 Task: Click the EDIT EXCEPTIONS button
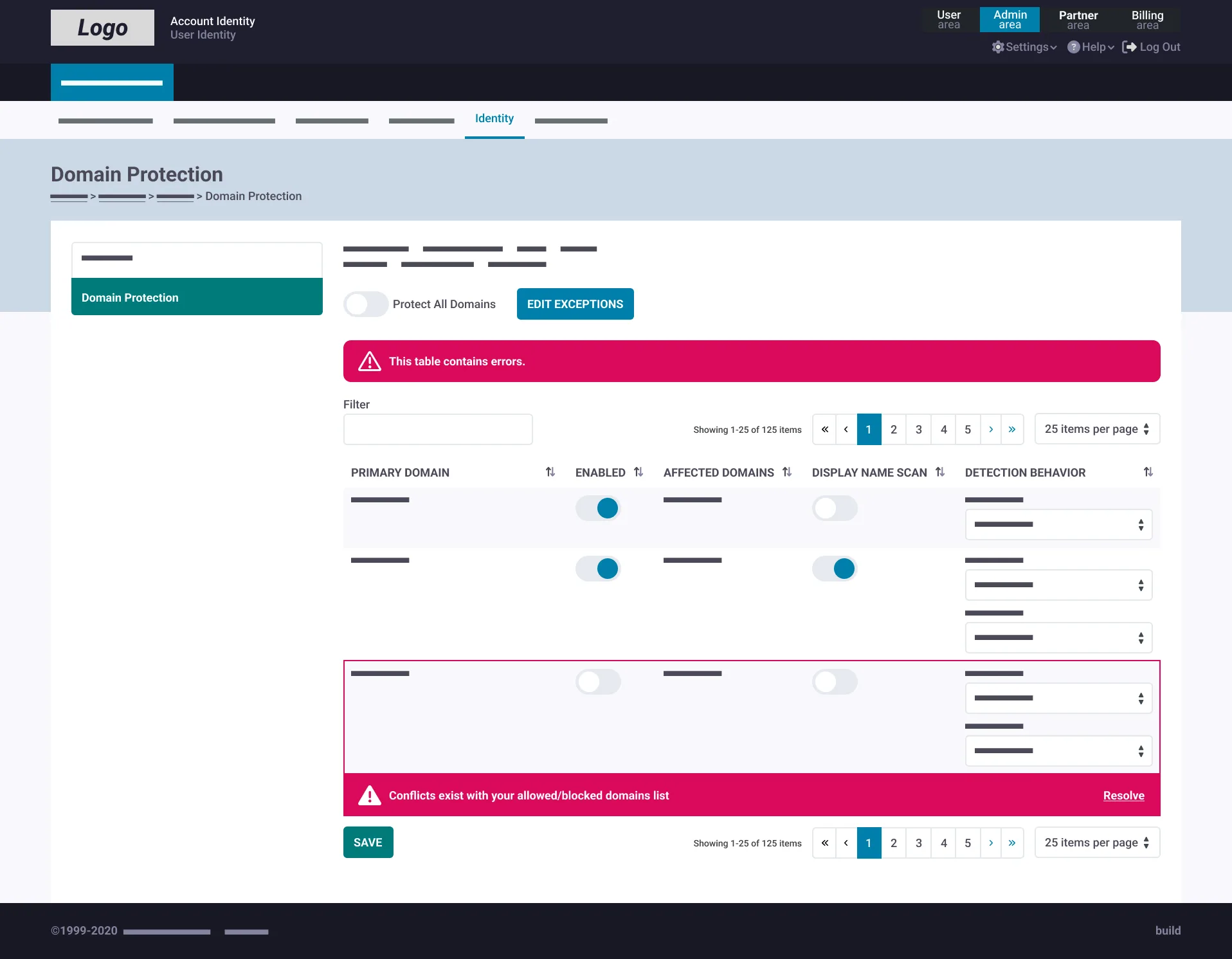pos(575,304)
